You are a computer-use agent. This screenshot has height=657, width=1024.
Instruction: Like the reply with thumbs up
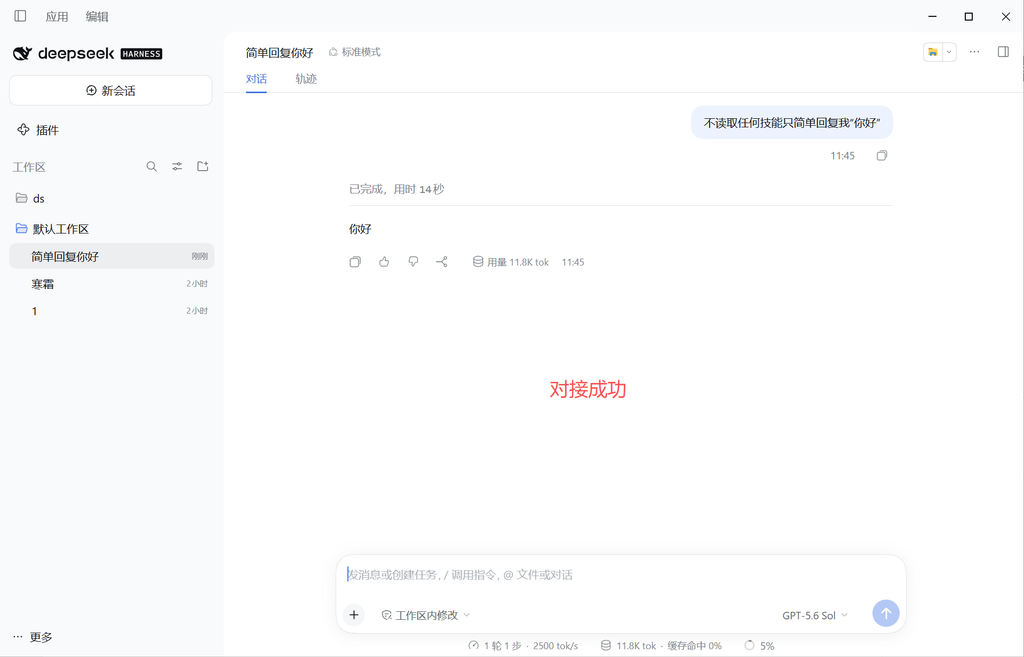(x=384, y=262)
